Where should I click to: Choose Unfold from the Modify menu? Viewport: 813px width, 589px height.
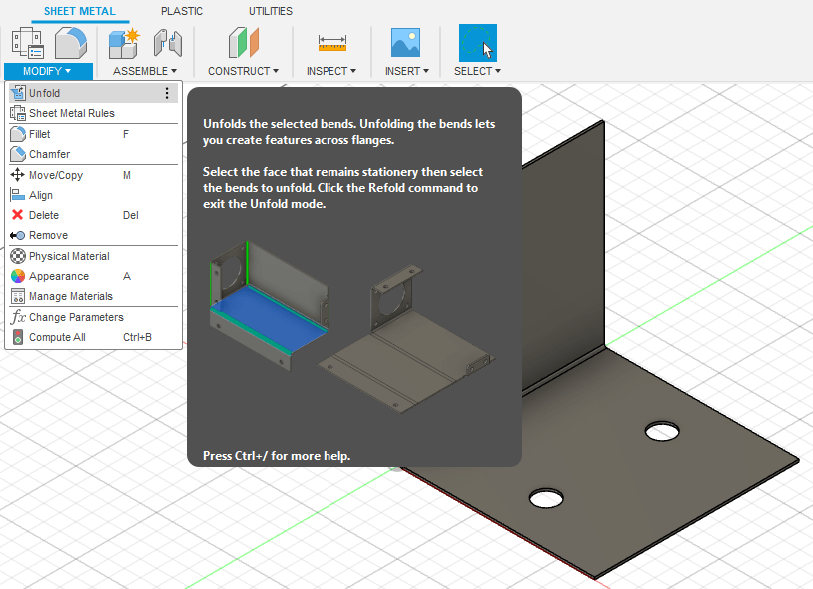click(45, 93)
